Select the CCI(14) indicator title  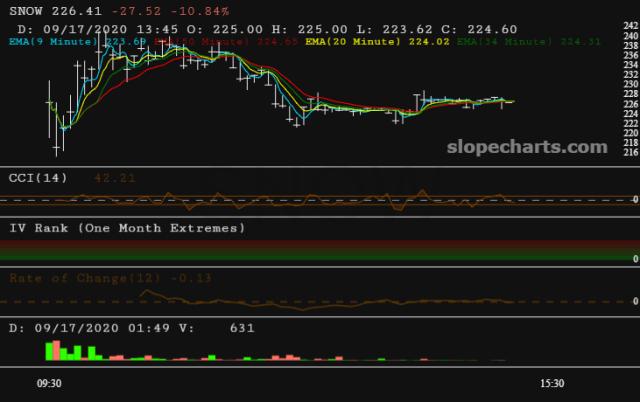click(x=36, y=177)
